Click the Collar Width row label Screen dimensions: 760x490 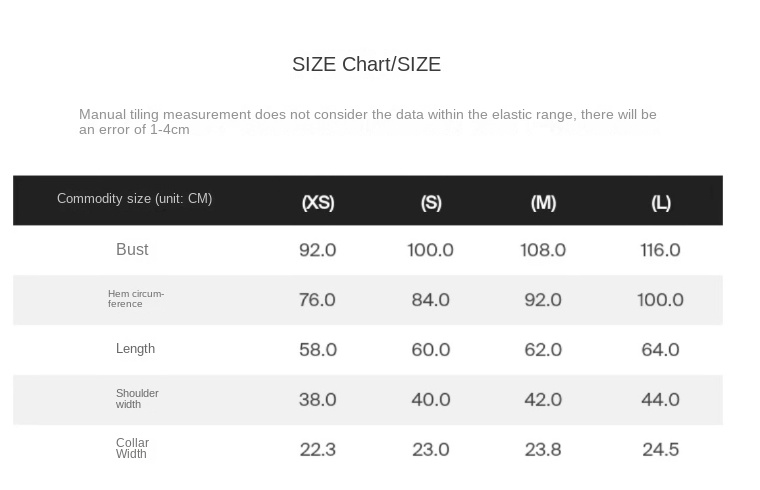click(x=132, y=448)
